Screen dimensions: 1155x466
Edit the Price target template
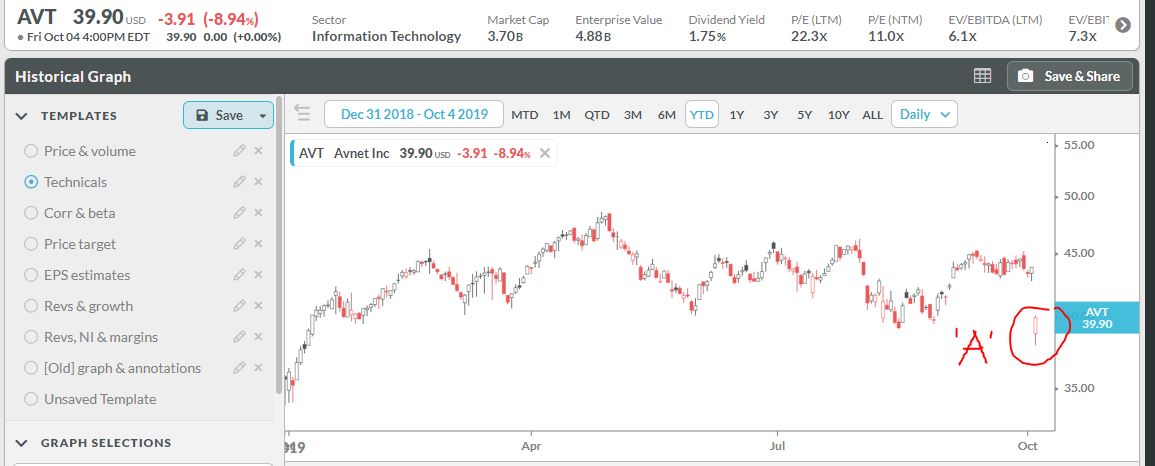239,244
